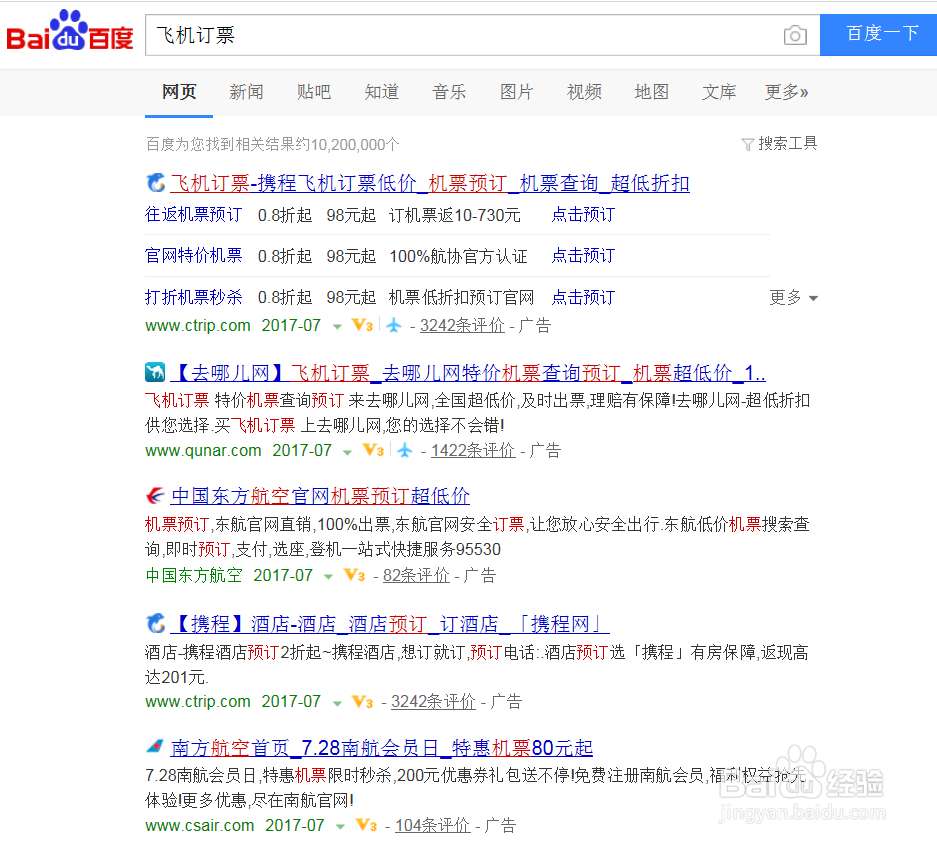Click V3 badge on csair.com result
The height and width of the screenshot is (845, 937).
(x=366, y=825)
